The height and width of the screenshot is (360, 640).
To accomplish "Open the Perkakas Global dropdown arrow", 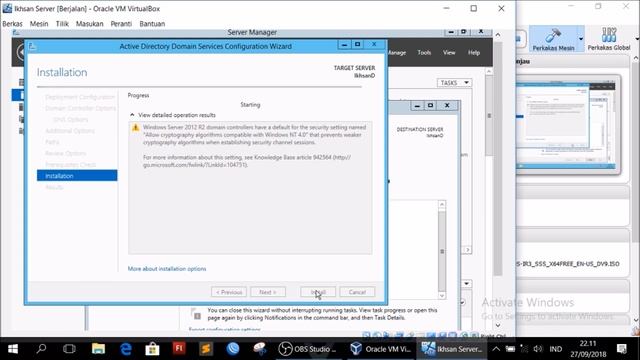I will (637, 39).
